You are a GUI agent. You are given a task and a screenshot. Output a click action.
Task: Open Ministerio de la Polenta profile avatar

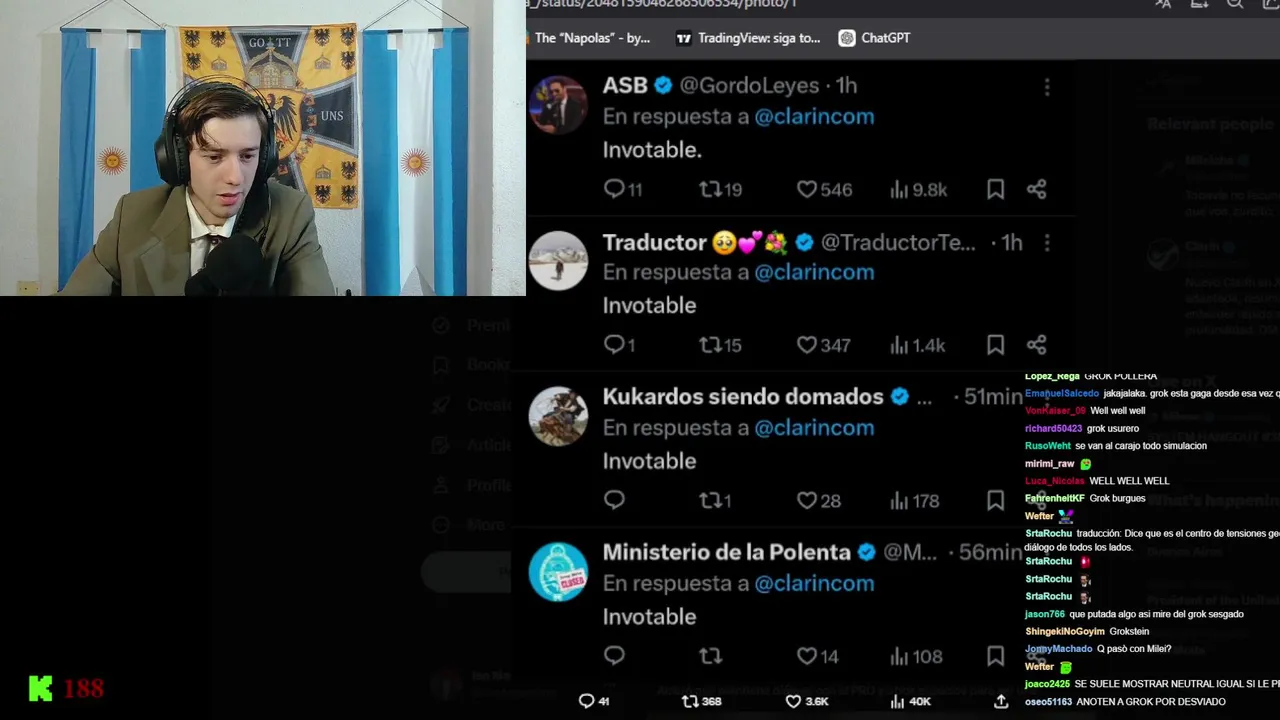point(558,572)
